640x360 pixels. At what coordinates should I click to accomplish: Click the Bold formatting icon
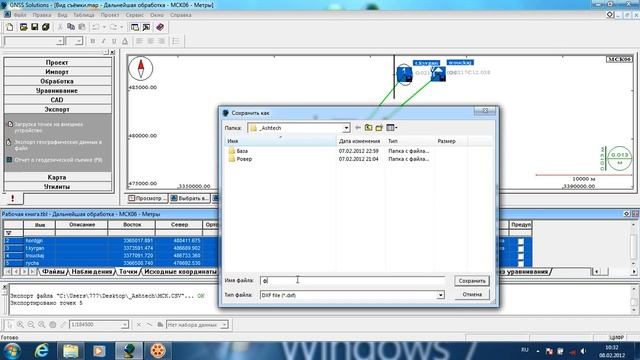(x=93, y=41)
